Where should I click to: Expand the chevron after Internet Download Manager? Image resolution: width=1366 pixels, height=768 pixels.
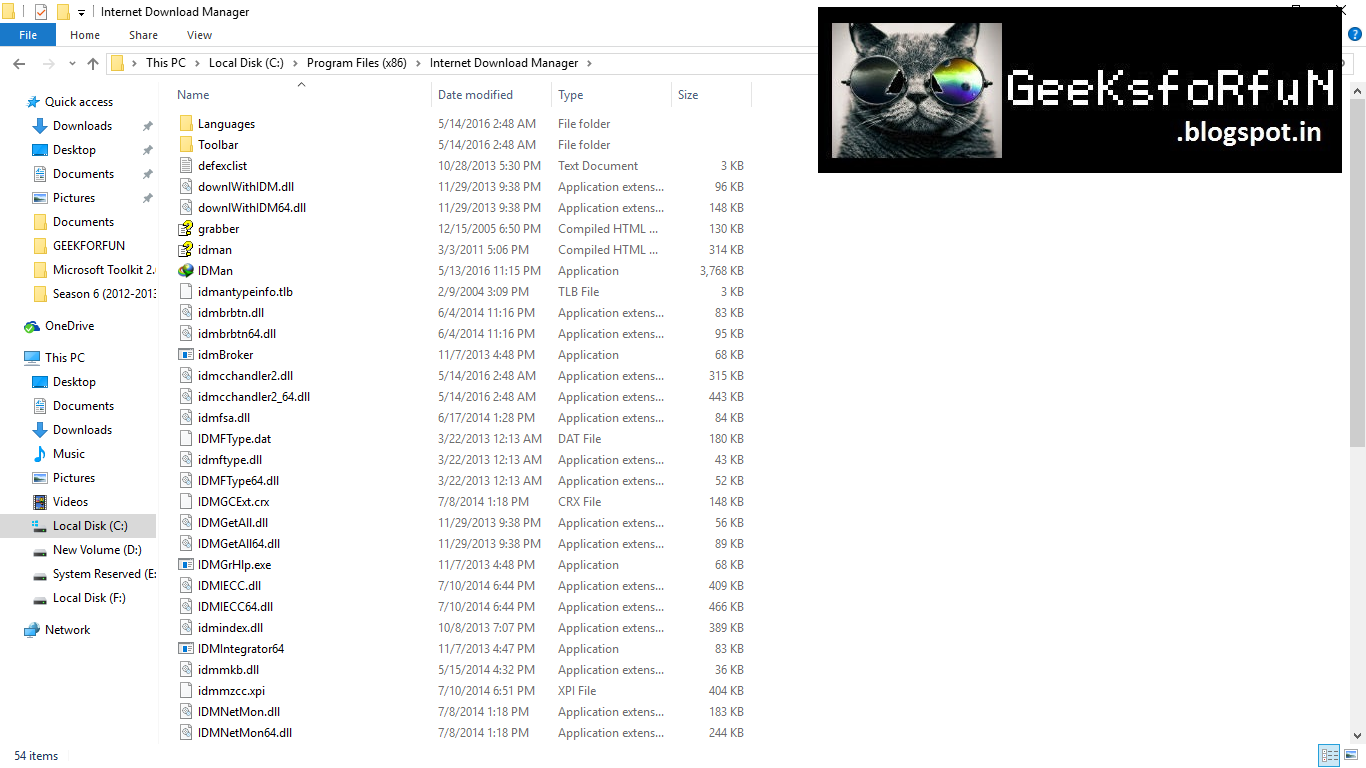[589, 63]
